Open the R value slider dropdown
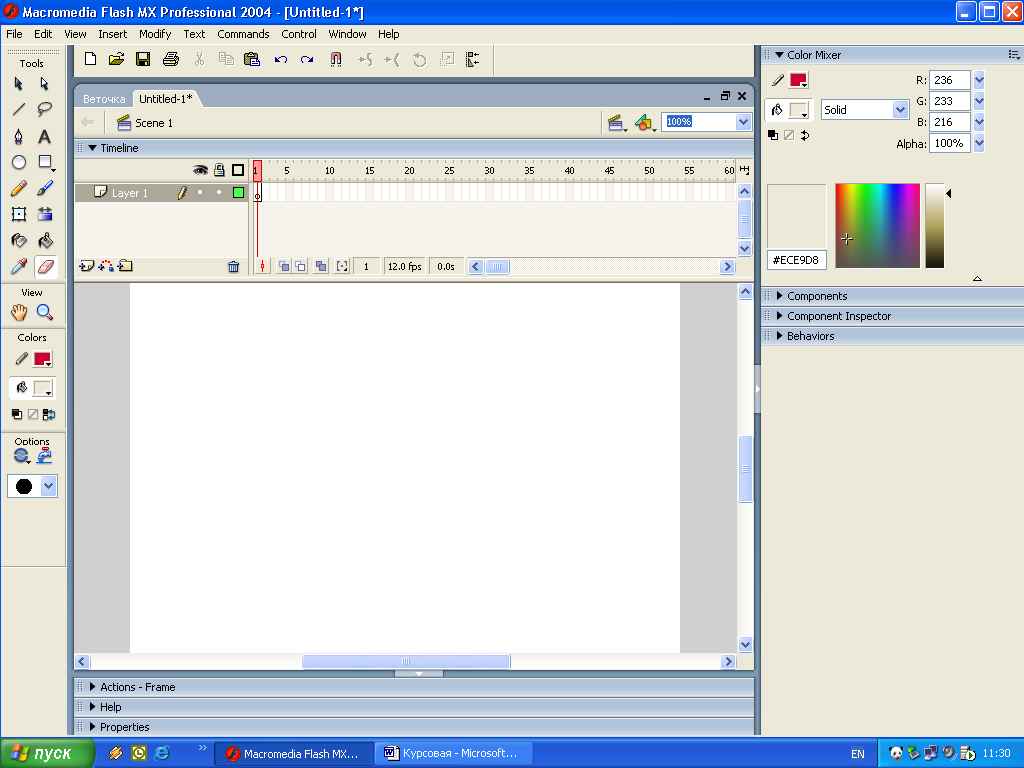 pos(979,80)
